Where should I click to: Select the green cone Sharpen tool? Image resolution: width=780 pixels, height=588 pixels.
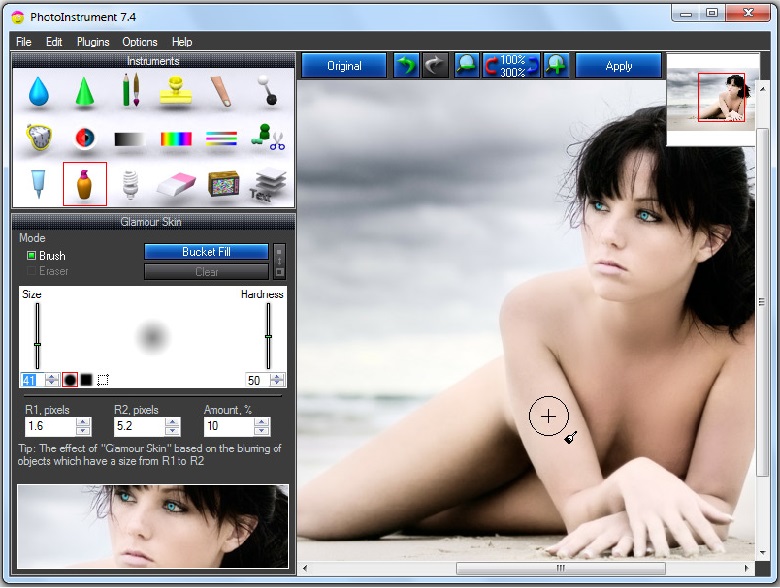click(85, 91)
